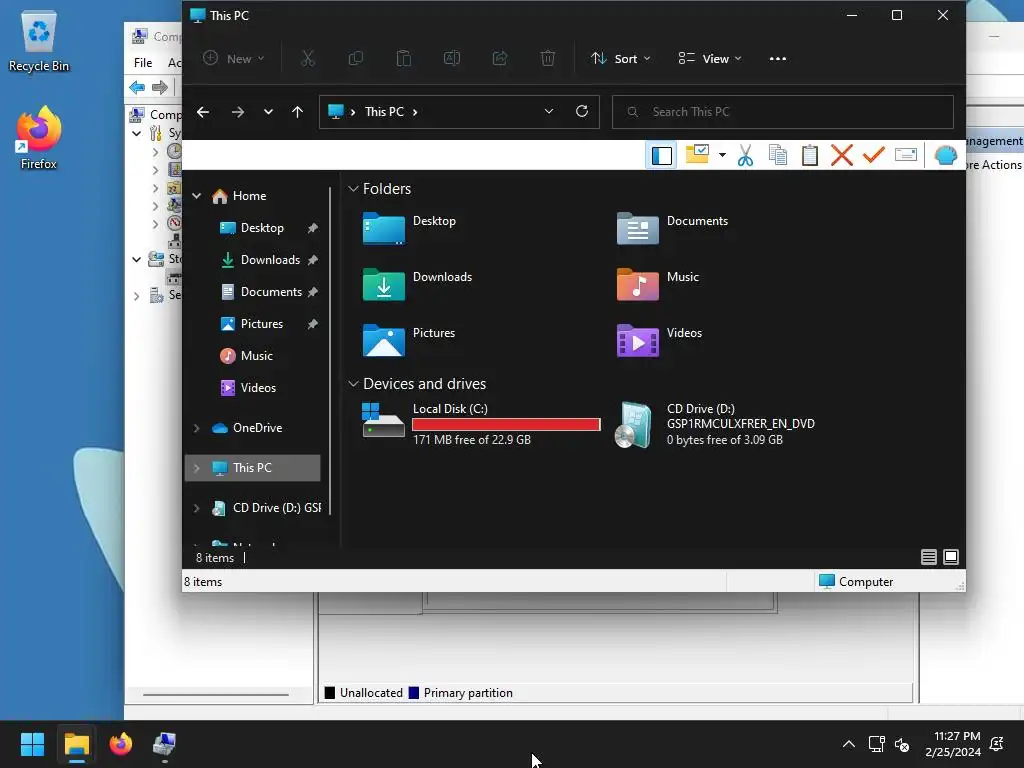Collapse the Devices and drives group
The width and height of the screenshot is (1024, 768).
353,383
